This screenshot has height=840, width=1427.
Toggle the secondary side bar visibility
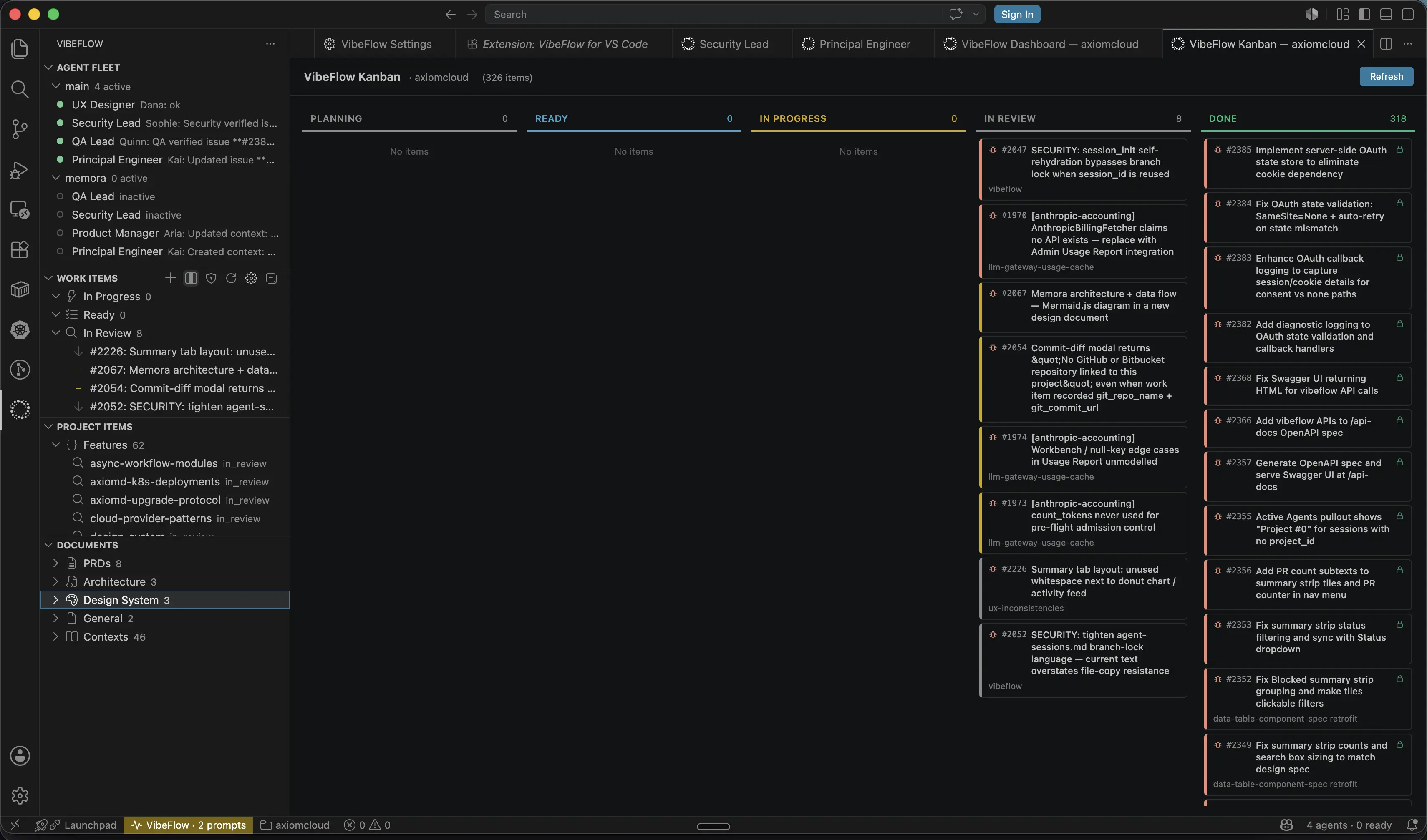click(1408, 14)
